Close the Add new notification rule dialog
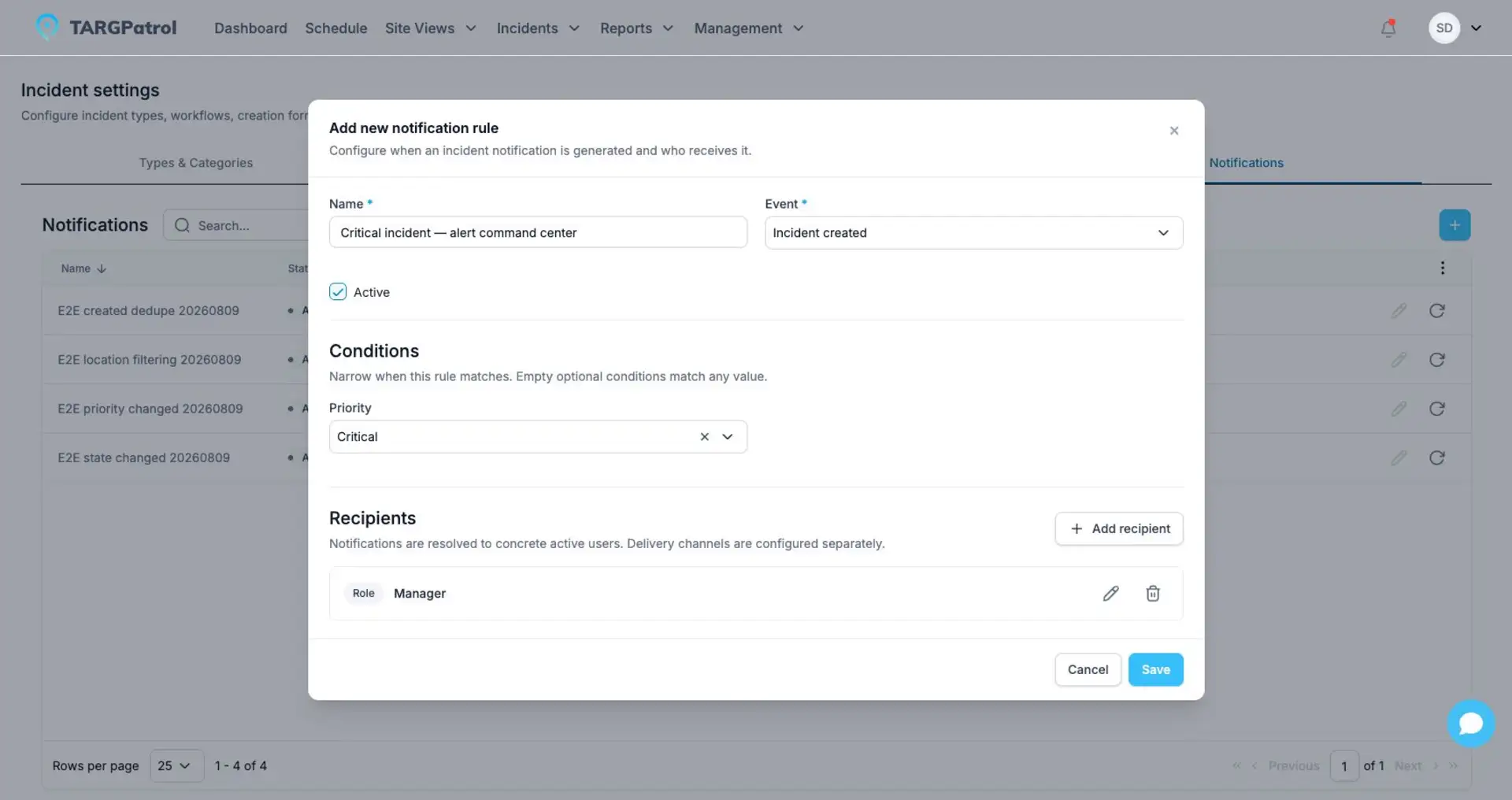 point(1173,131)
